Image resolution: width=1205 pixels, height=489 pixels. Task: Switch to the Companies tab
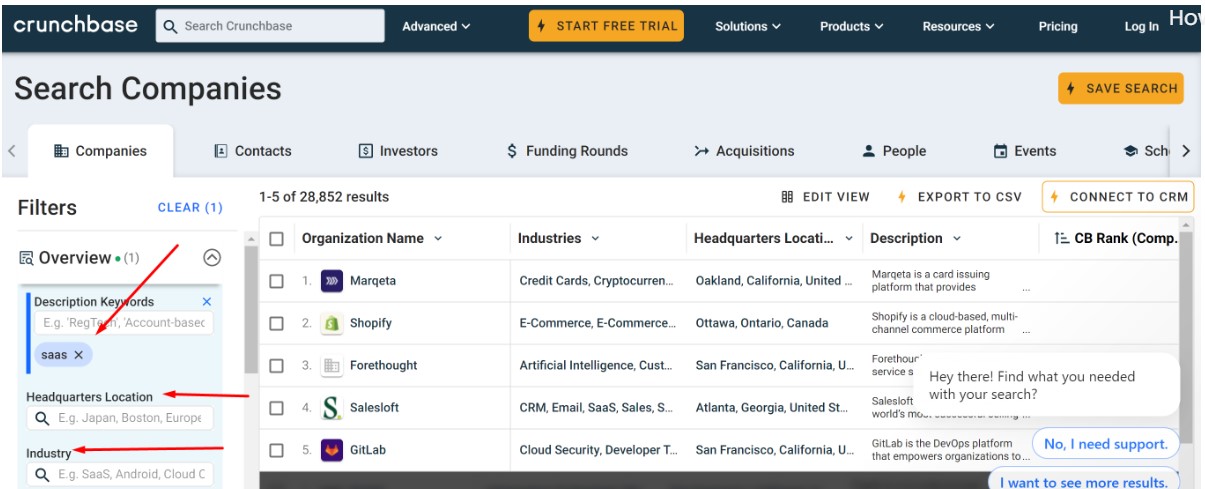(100, 151)
